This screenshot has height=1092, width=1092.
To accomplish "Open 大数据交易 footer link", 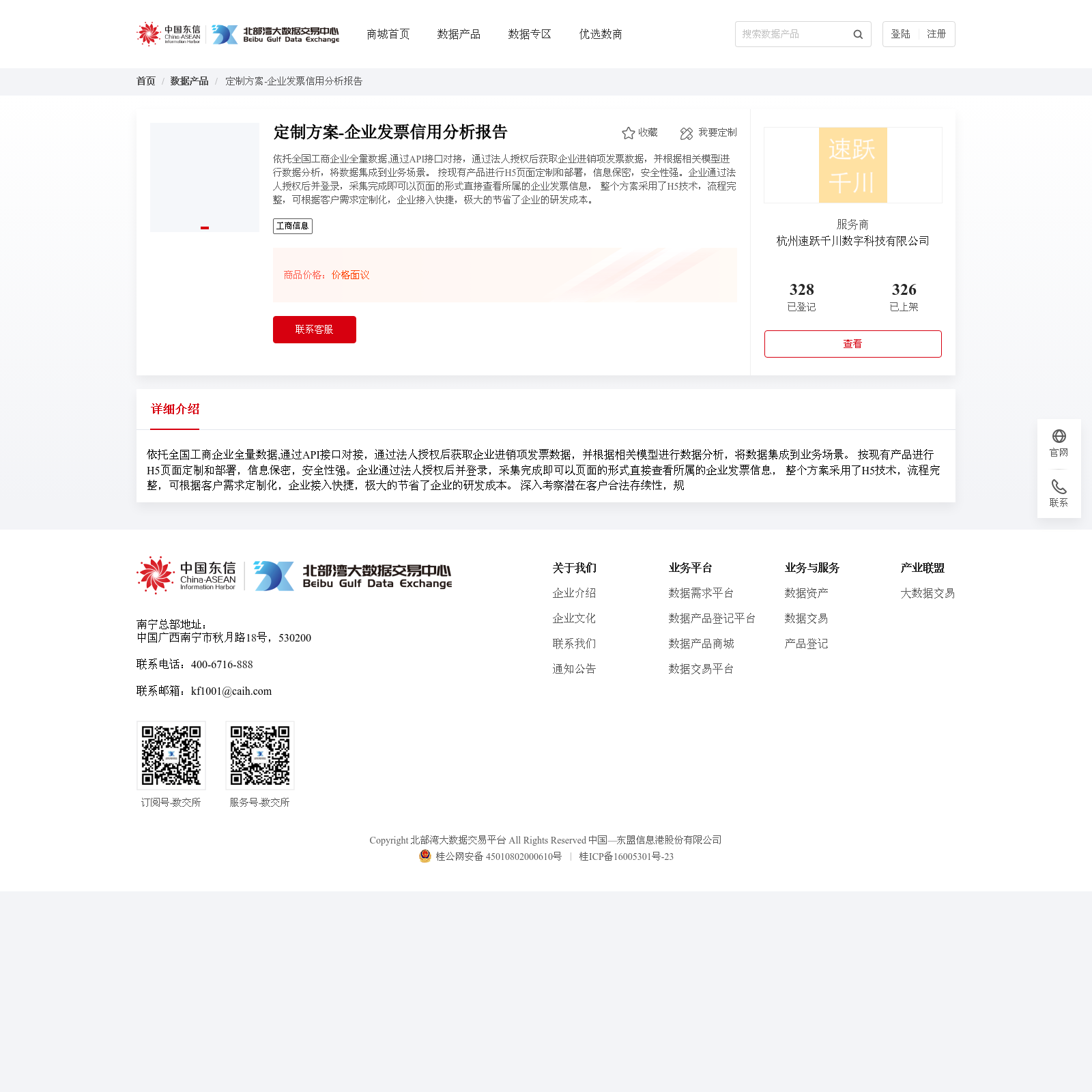I will click(928, 593).
